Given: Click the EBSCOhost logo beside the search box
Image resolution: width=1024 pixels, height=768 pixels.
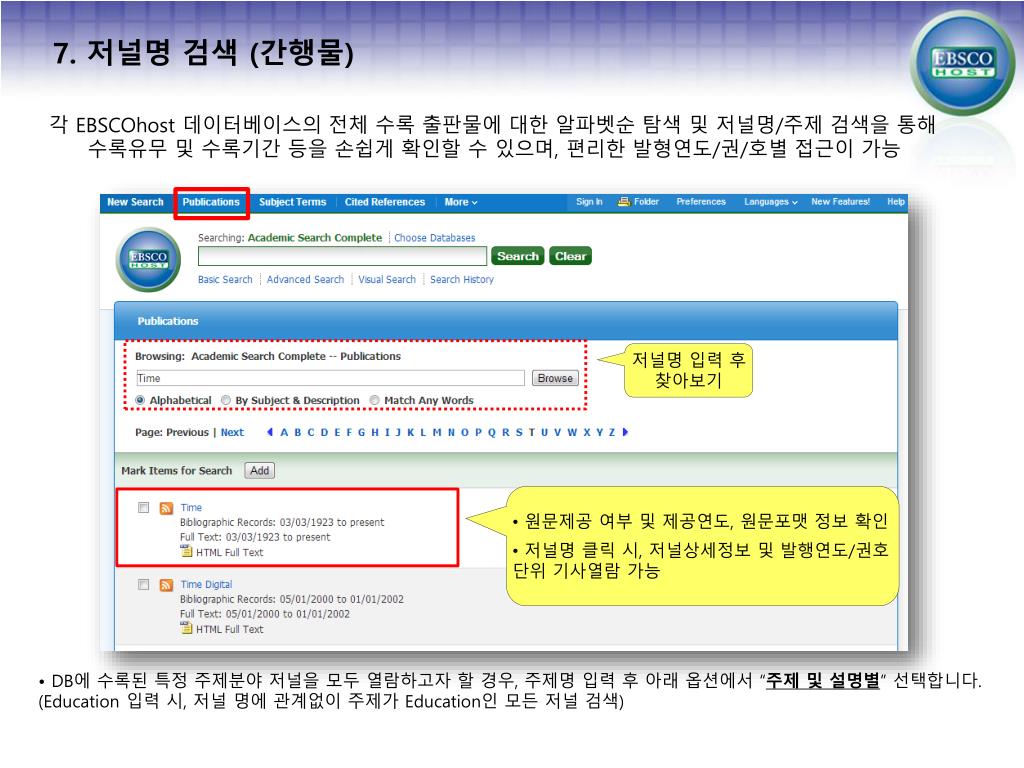Looking at the screenshot, I should 148,259.
